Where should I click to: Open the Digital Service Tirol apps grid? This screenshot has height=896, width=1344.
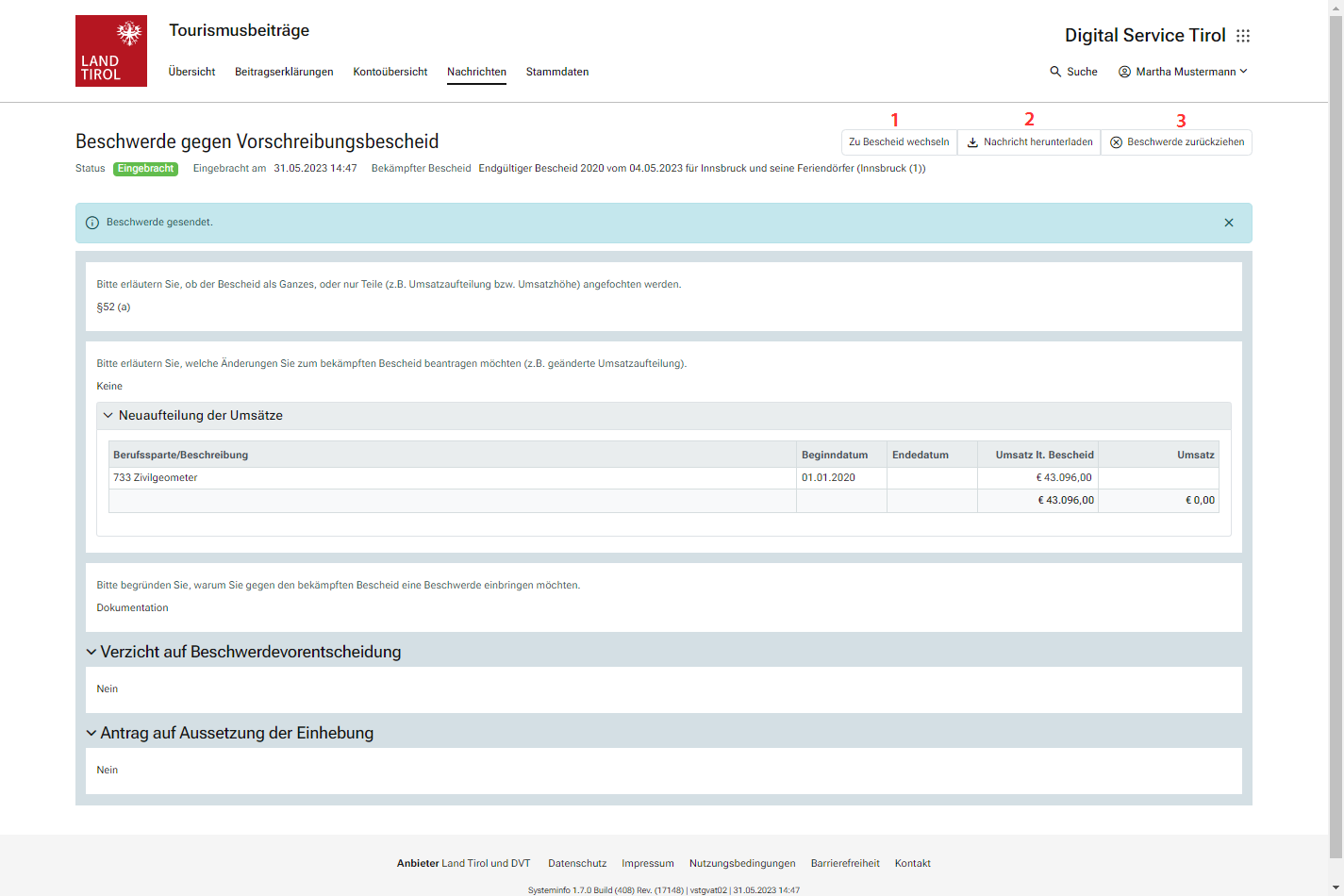pyautogui.click(x=1243, y=36)
